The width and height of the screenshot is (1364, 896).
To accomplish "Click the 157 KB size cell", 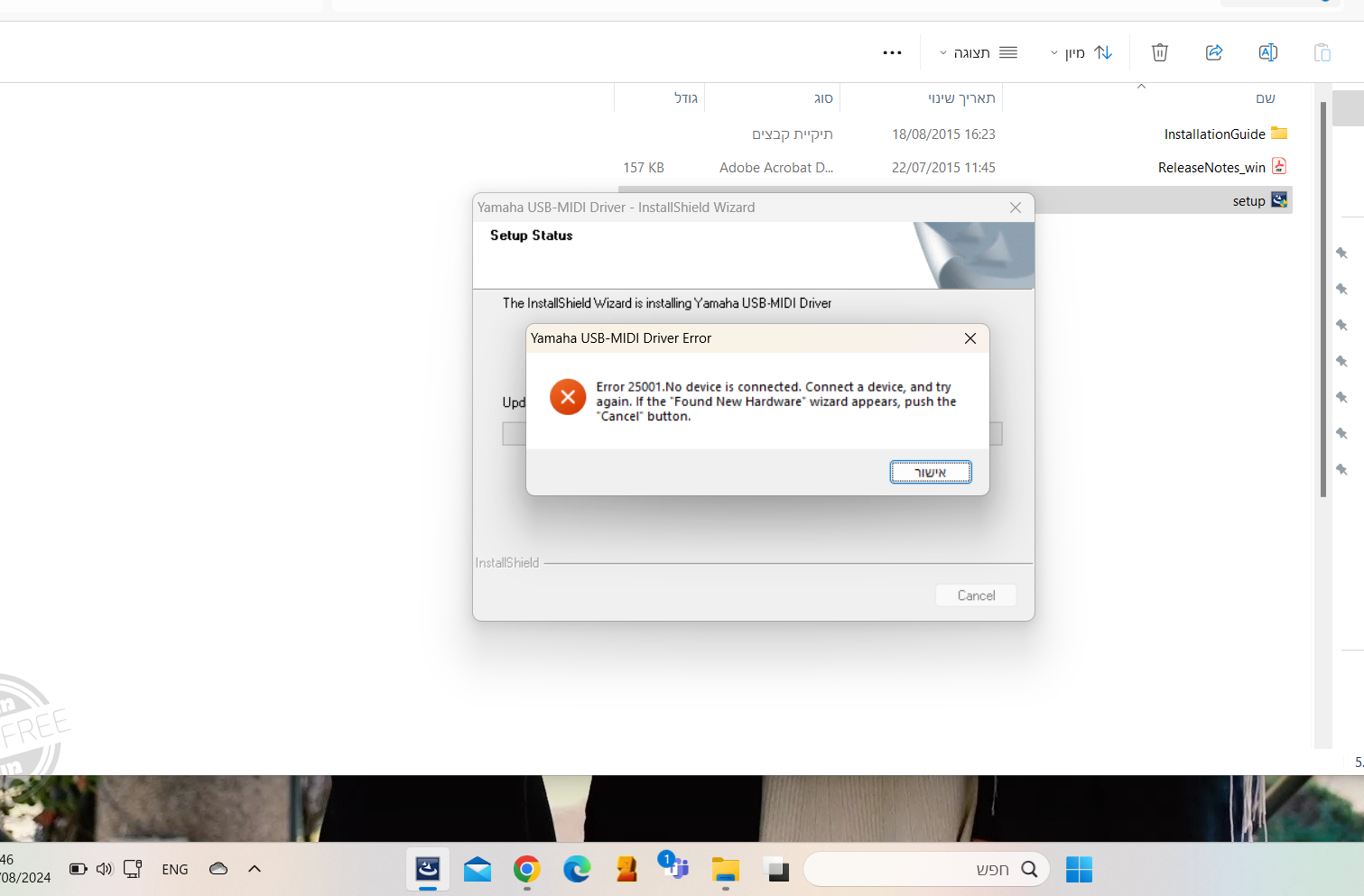I will pyautogui.click(x=644, y=168).
